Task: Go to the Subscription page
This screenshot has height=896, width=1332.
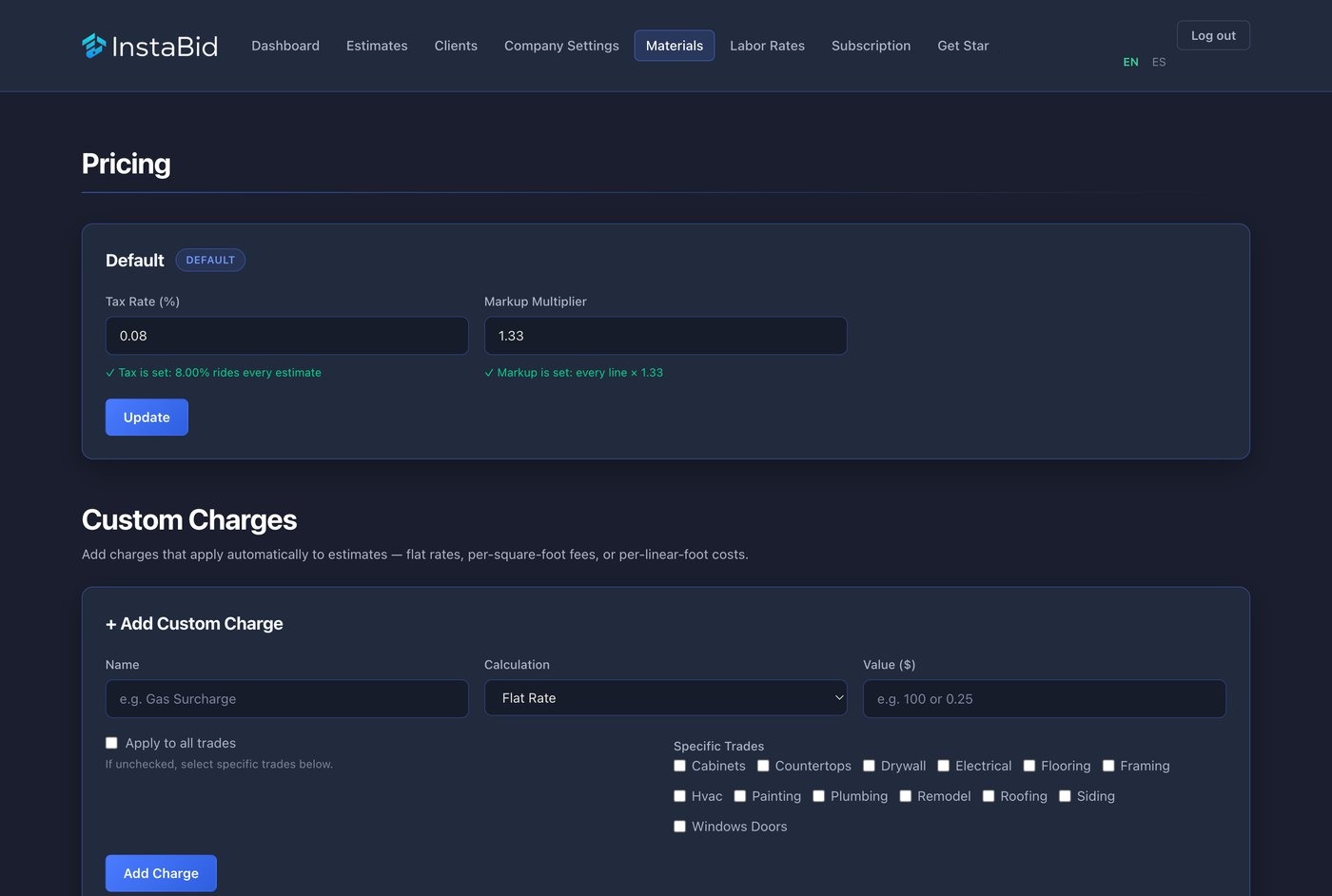Action: click(871, 46)
